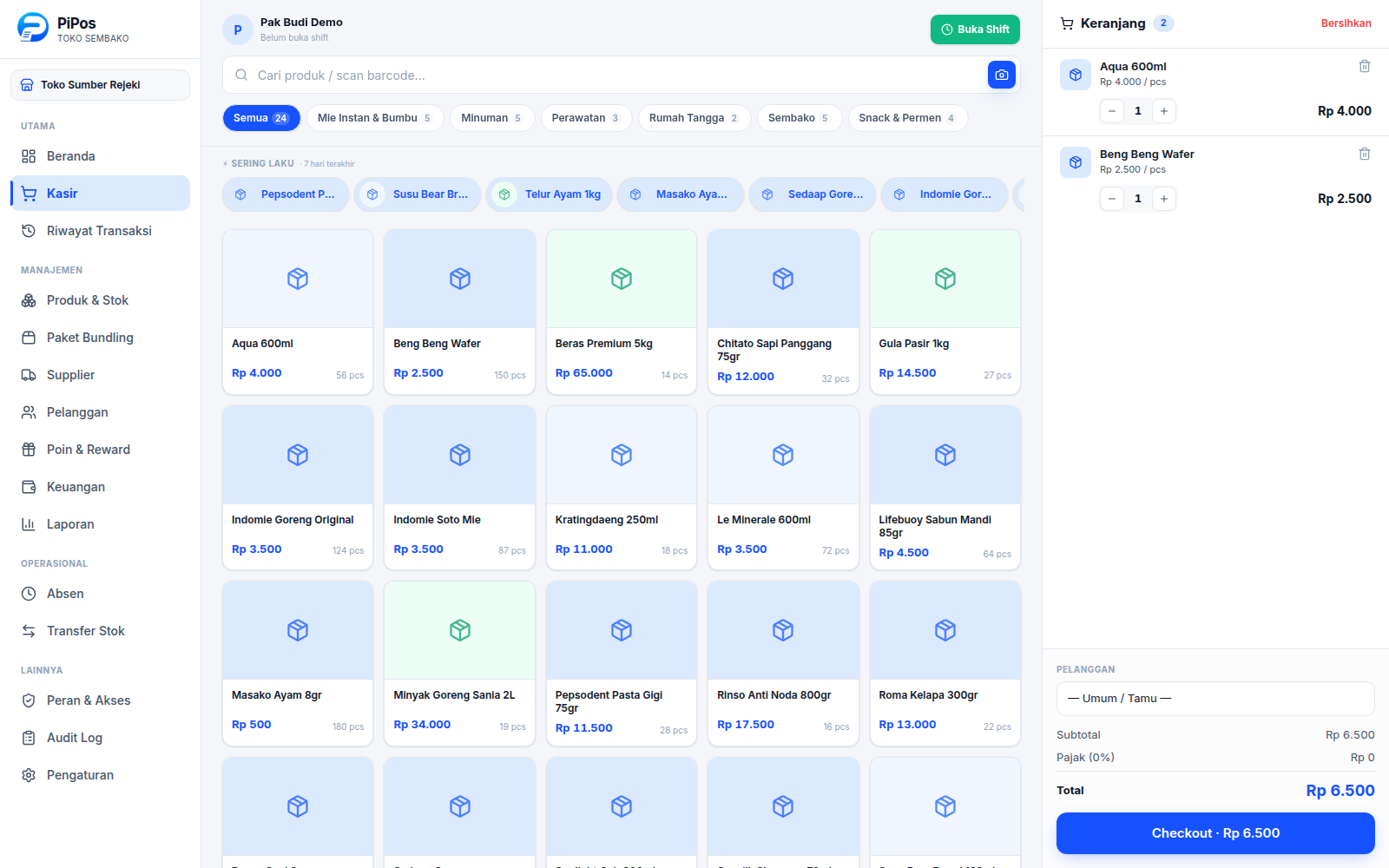Click Checkout Rp 6.500 button

click(1215, 833)
